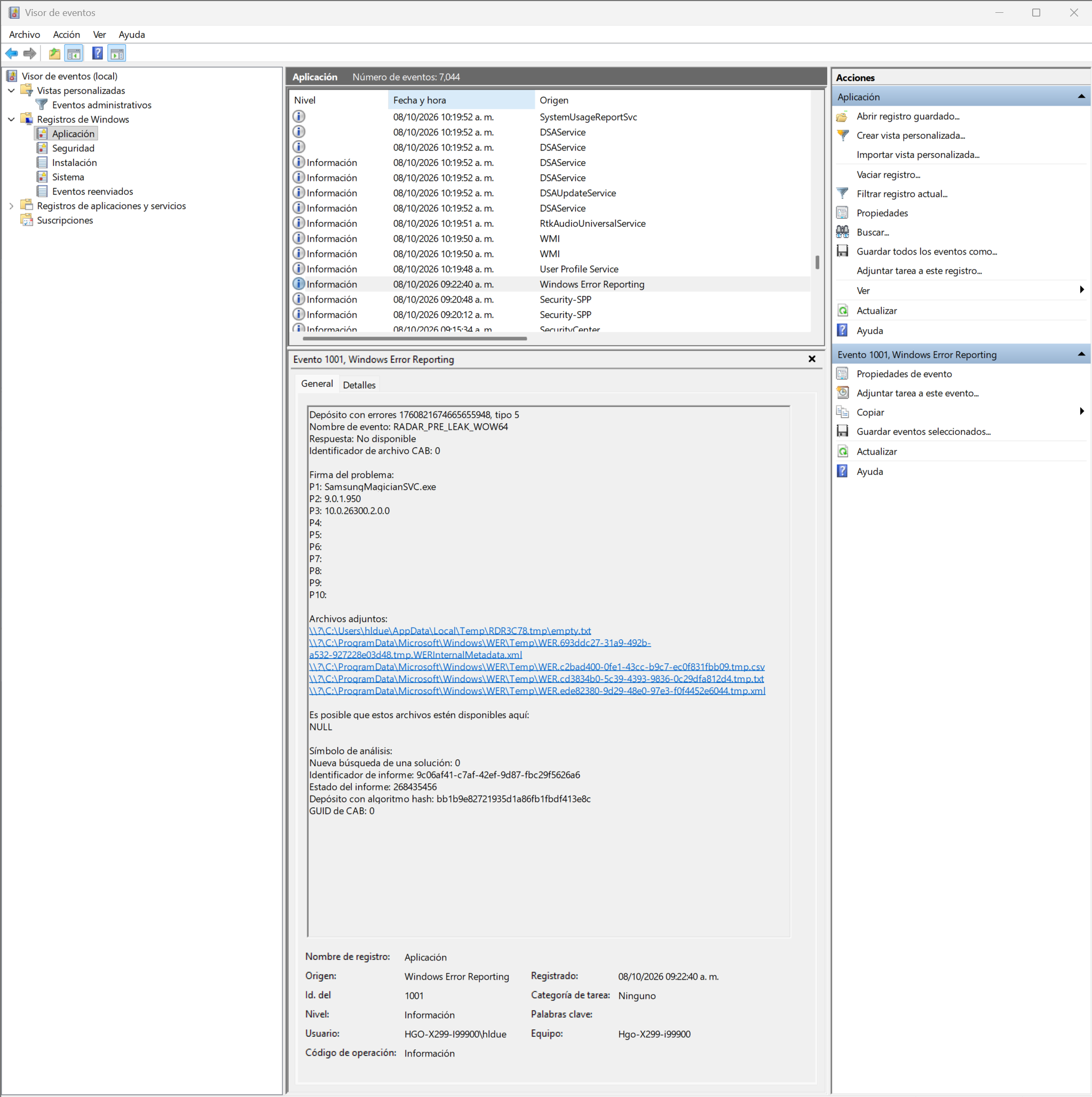Select the General tab

pyautogui.click(x=317, y=384)
